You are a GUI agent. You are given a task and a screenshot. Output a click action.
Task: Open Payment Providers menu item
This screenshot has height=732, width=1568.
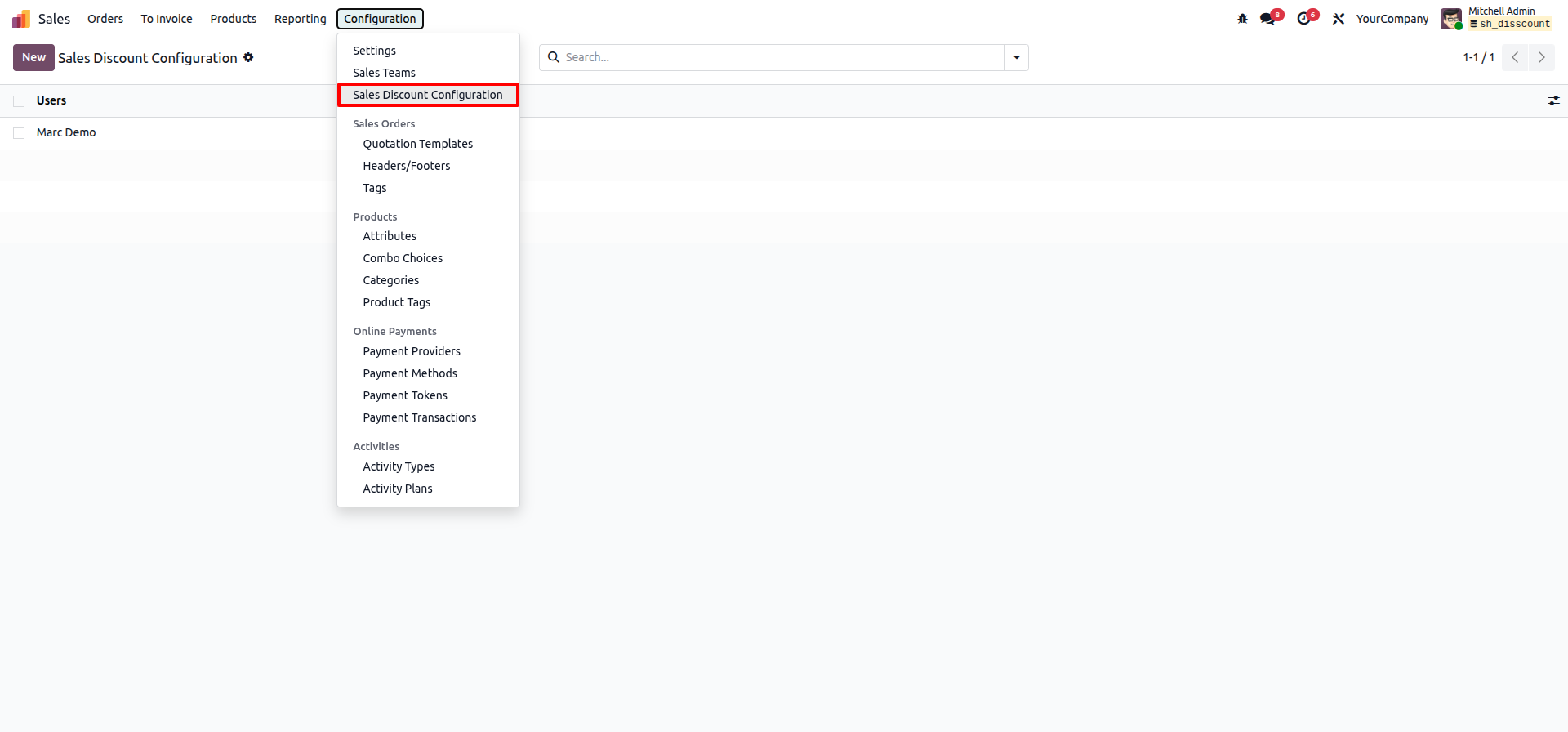[x=412, y=351]
